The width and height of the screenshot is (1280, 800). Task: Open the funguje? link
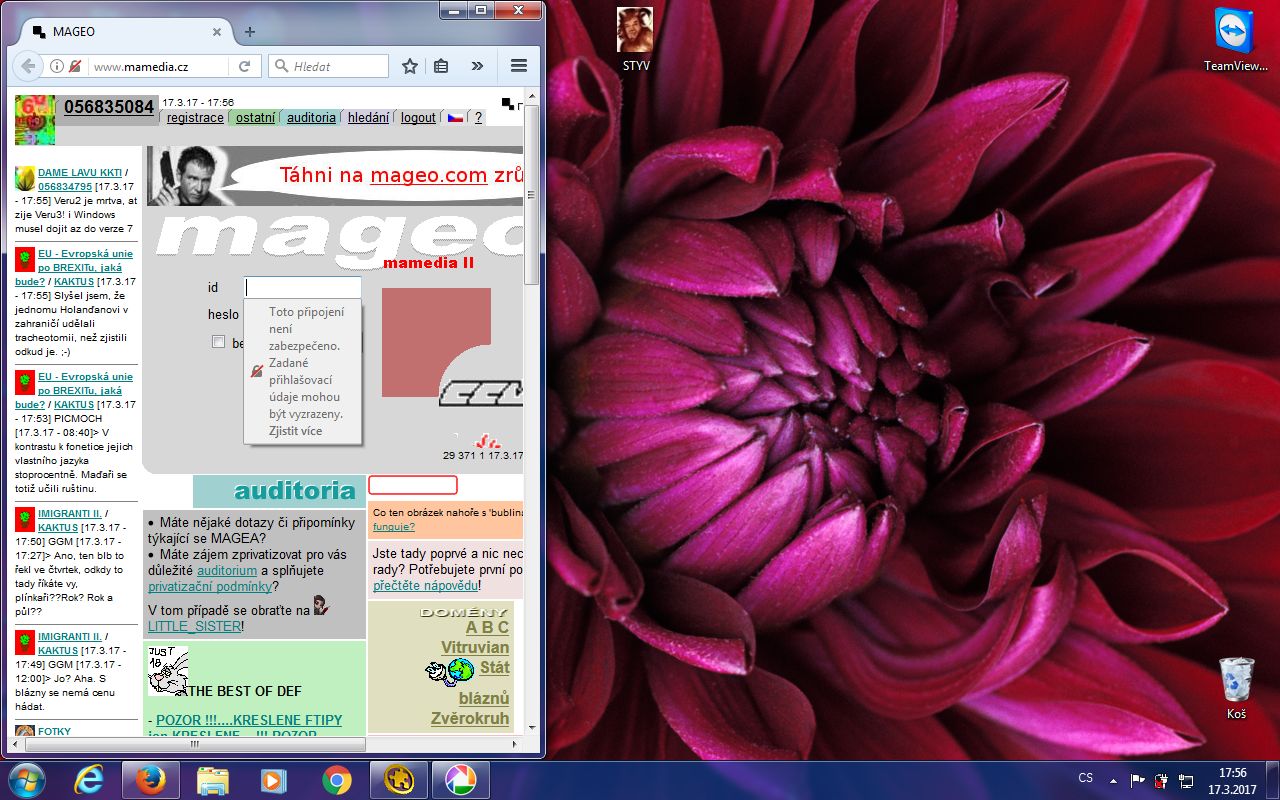(394, 526)
